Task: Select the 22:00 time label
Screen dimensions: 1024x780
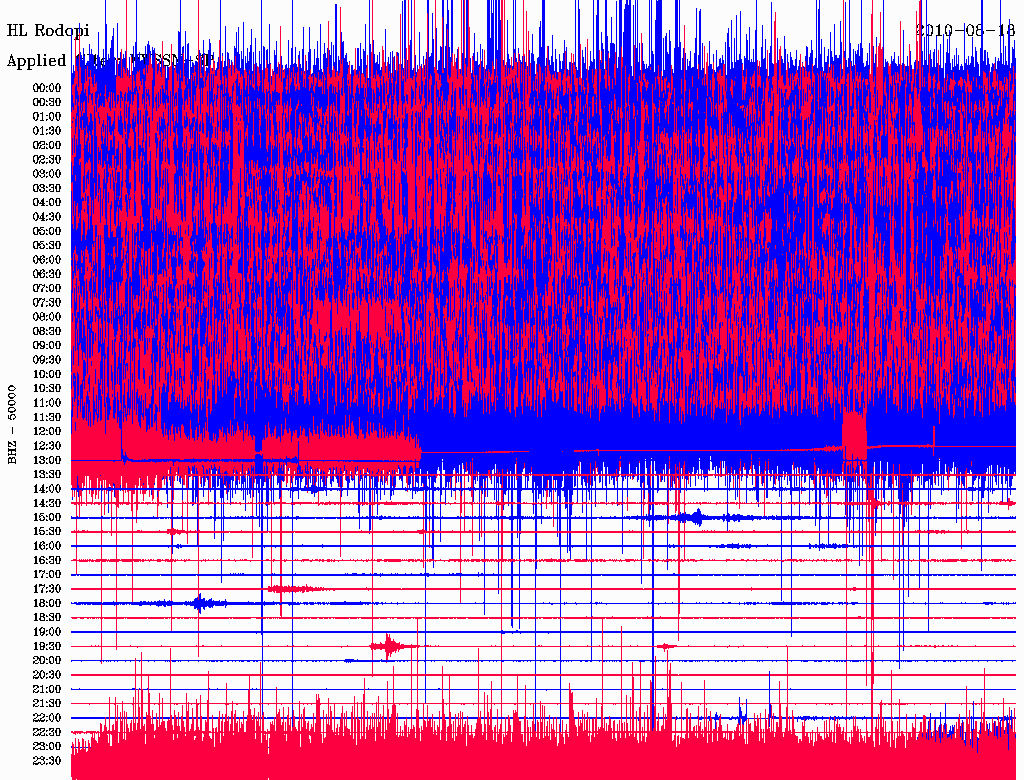Action: coord(46,719)
